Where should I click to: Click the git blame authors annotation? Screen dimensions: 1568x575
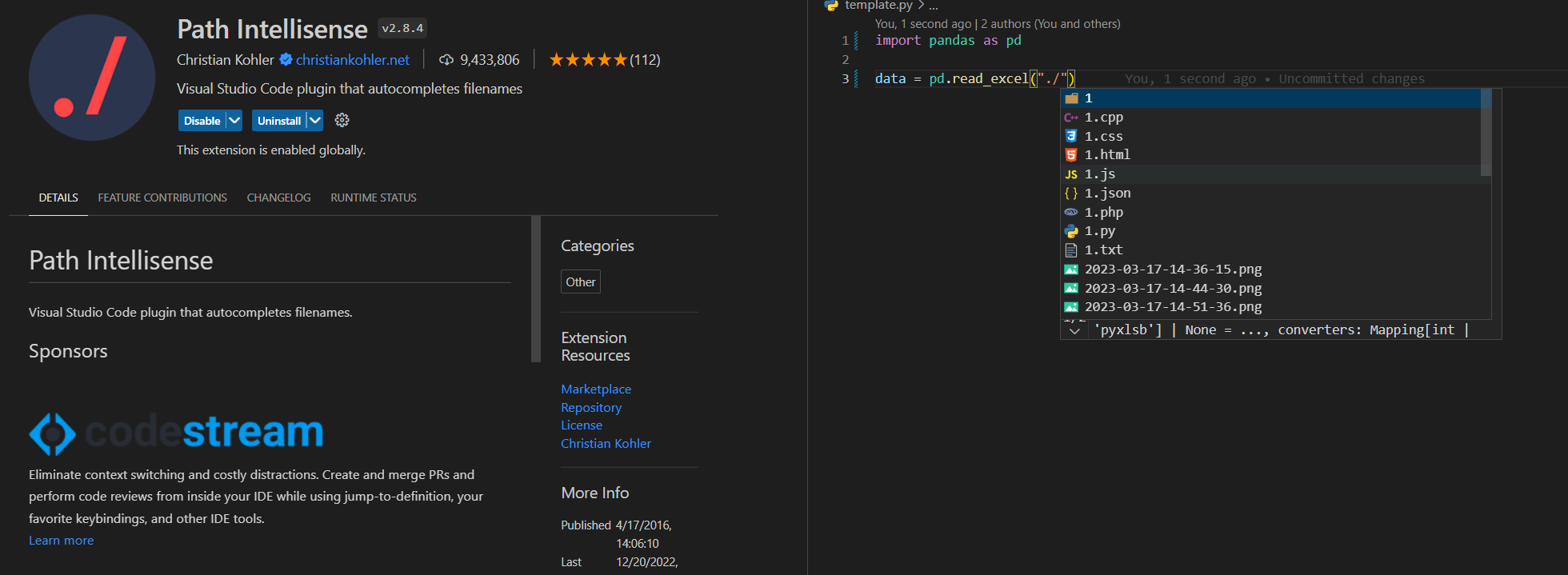pyautogui.click(x=998, y=24)
